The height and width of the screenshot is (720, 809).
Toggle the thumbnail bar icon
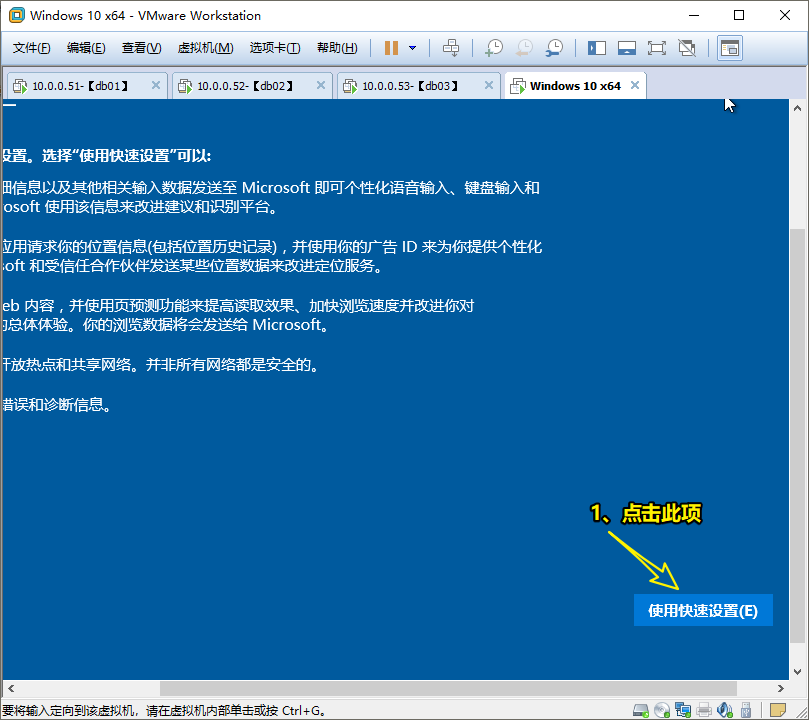click(626, 48)
